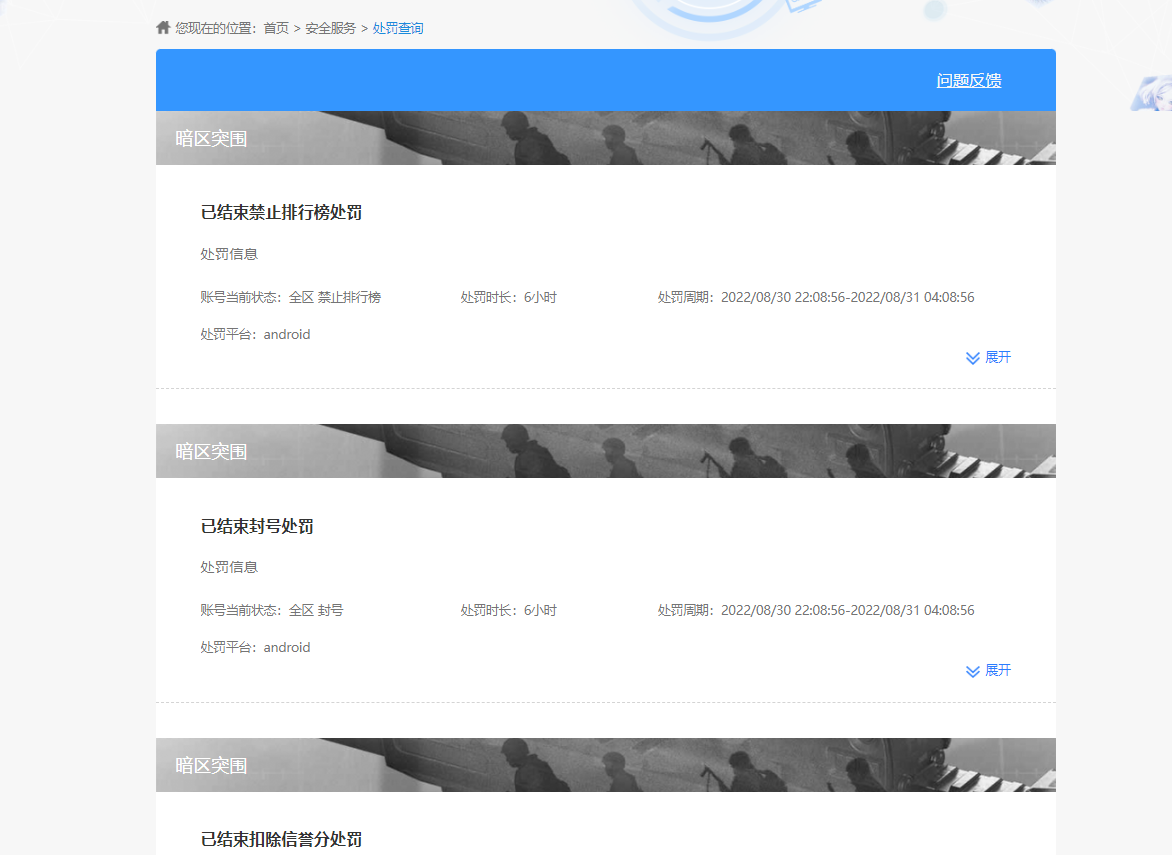Click 展开 under the ban penalty card
The width and height of the screenshot is (1172, 855).
click(997, 670)
